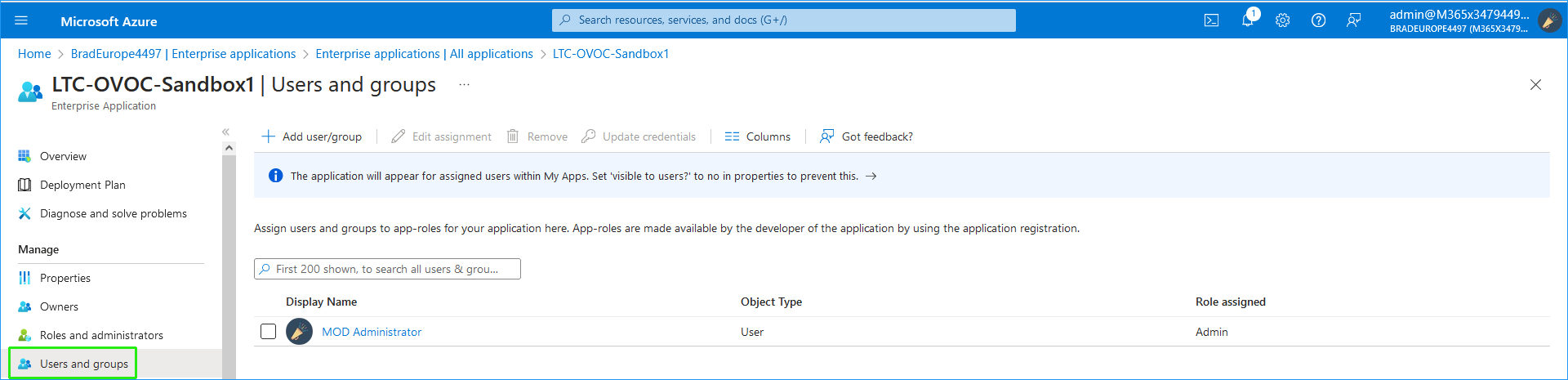Click the Object Type column header
Screen dimensions: 1568x380
tap(771, 302)
